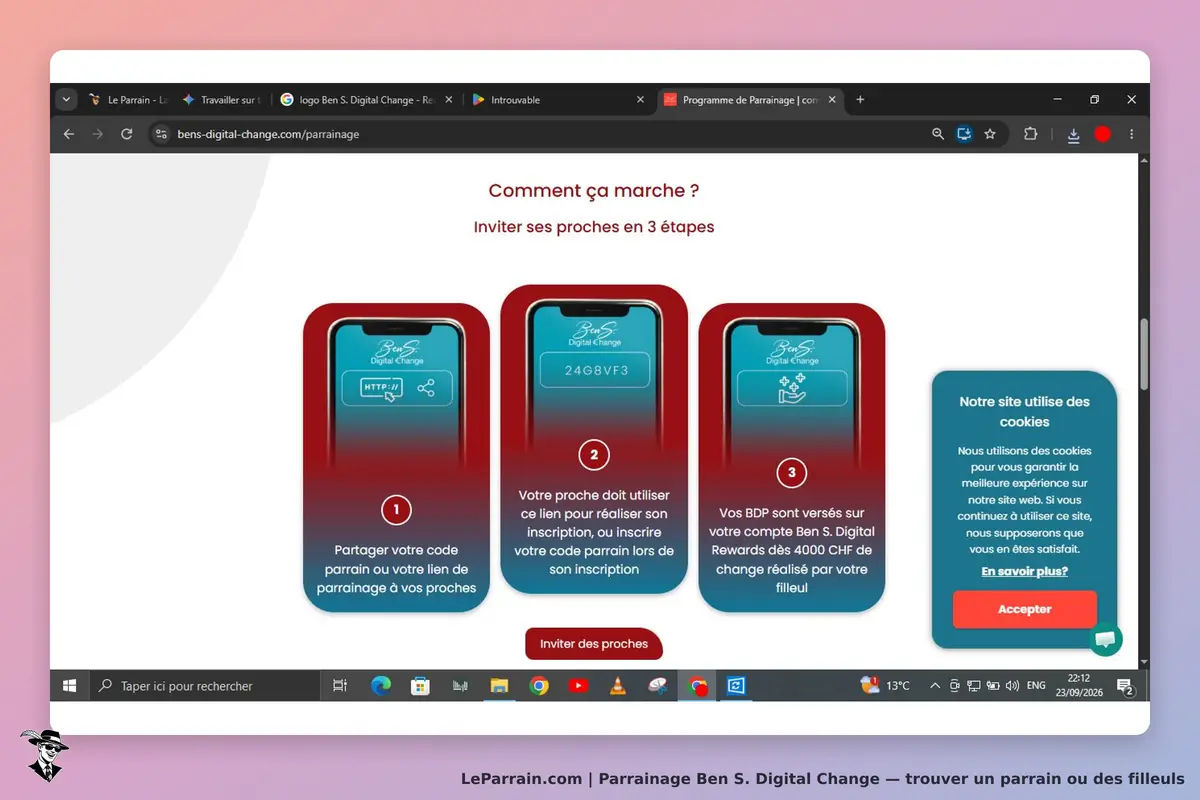Viewport: 1200px width, 800px height.
Task: Open the logo Ben S. Digital Change tab
Action: [x=366, y=100]
